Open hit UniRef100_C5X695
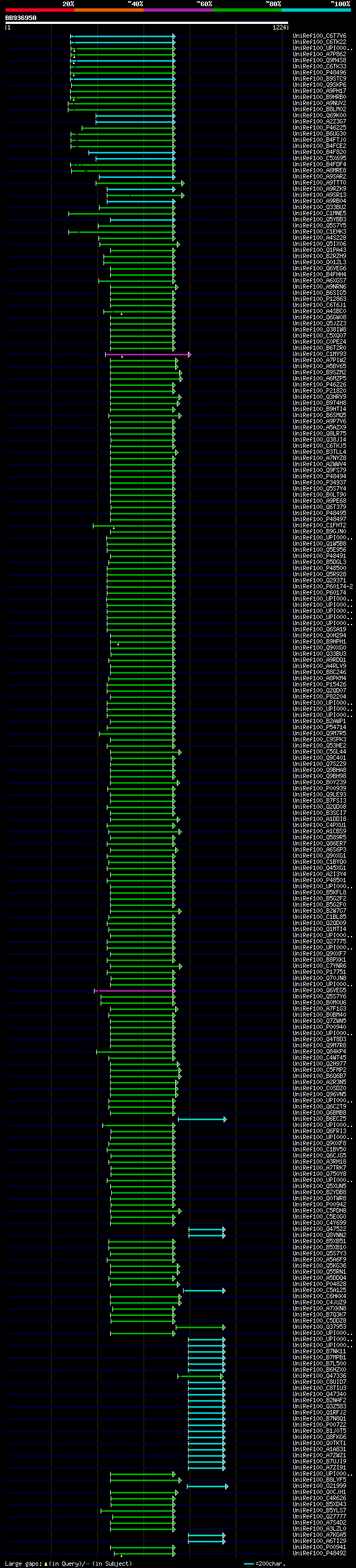This screenshot has width=356, height=1568. 319,159
